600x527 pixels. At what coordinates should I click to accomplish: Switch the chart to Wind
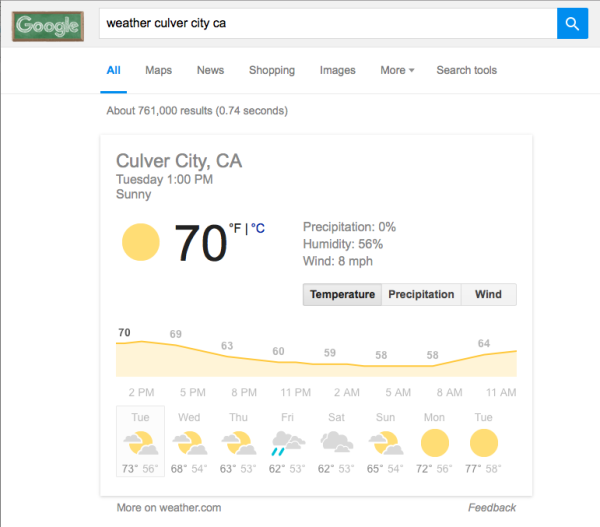point(489,294)
